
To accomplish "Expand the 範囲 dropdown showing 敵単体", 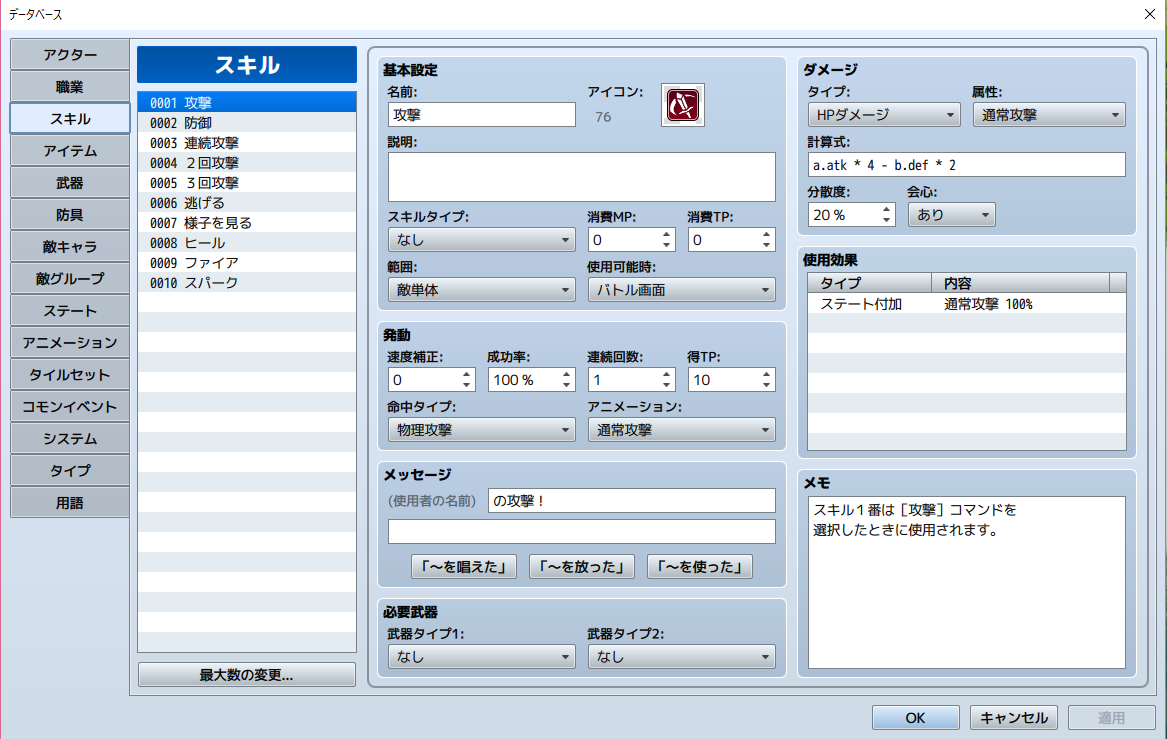I will pyautogui.click(x=481, y=290).
